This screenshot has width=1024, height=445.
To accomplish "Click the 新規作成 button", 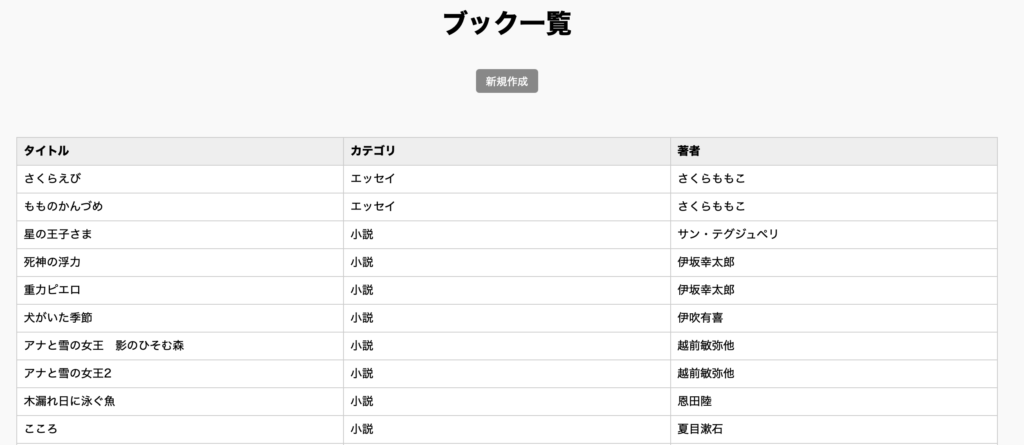I will point(507,81).
